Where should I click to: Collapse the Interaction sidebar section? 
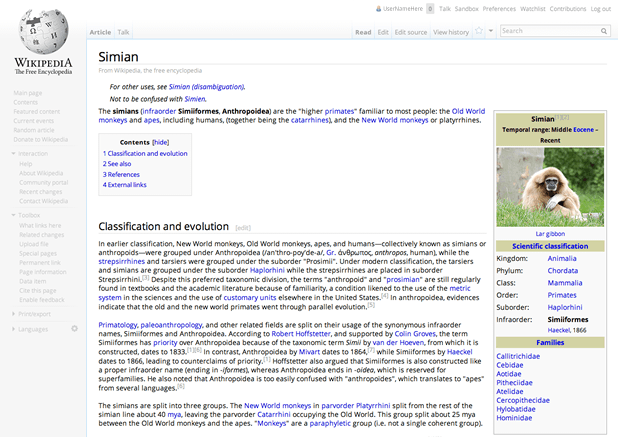14,153
